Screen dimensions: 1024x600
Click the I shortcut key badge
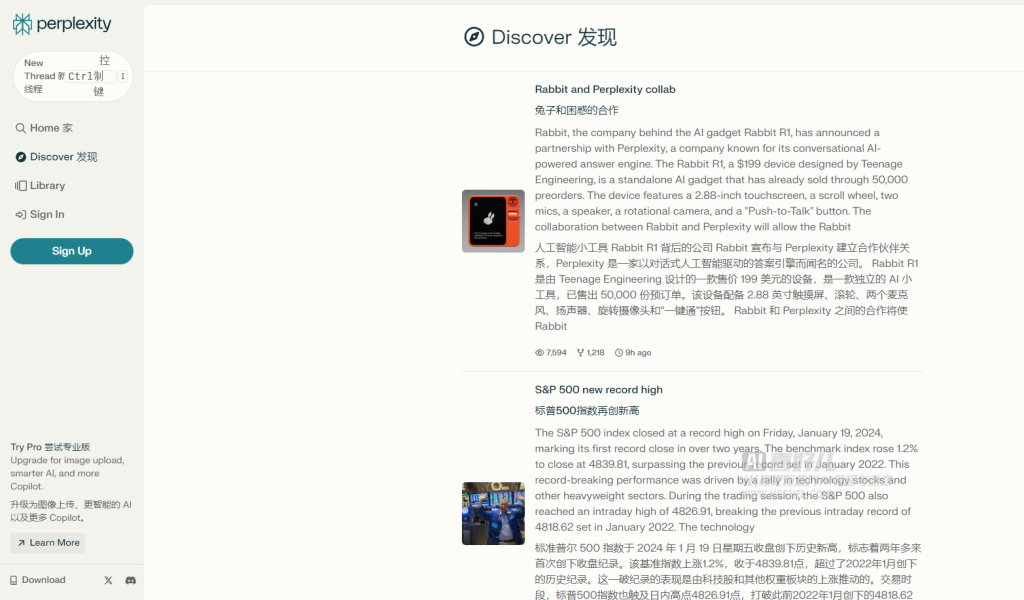(x=122, y=76)
